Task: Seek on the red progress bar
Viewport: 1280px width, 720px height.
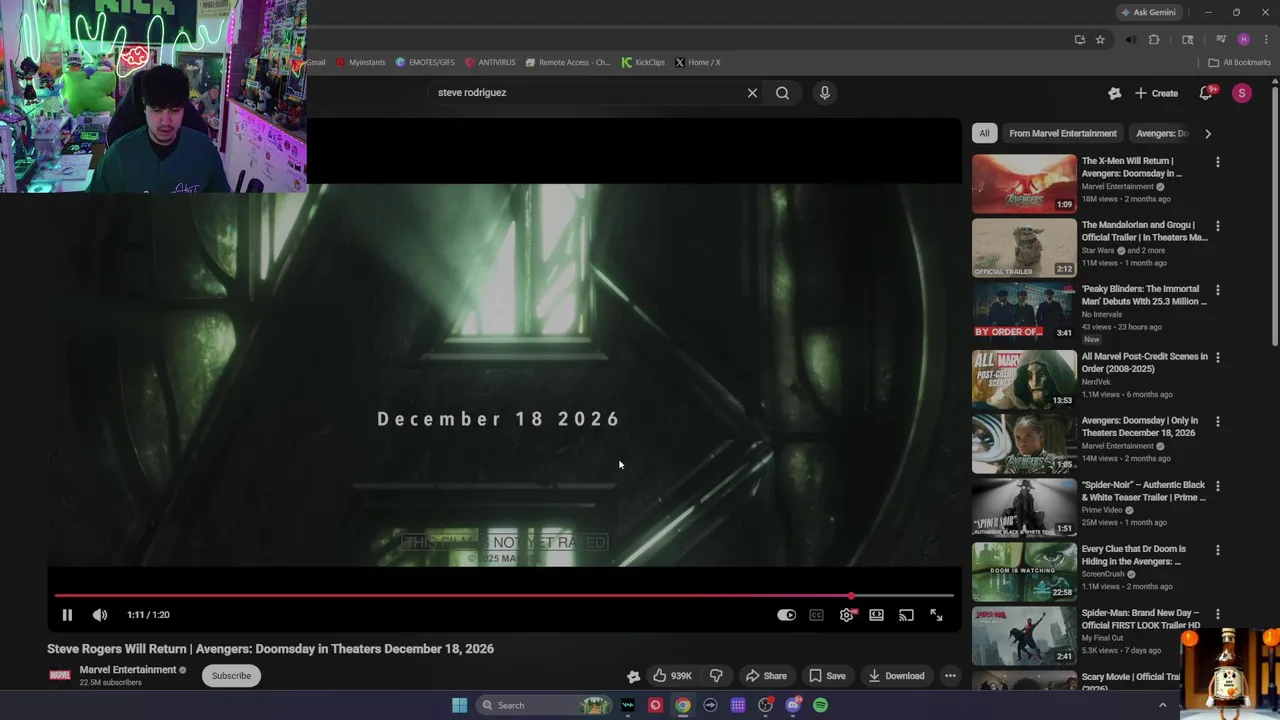Action: click(x=504, y=596)
